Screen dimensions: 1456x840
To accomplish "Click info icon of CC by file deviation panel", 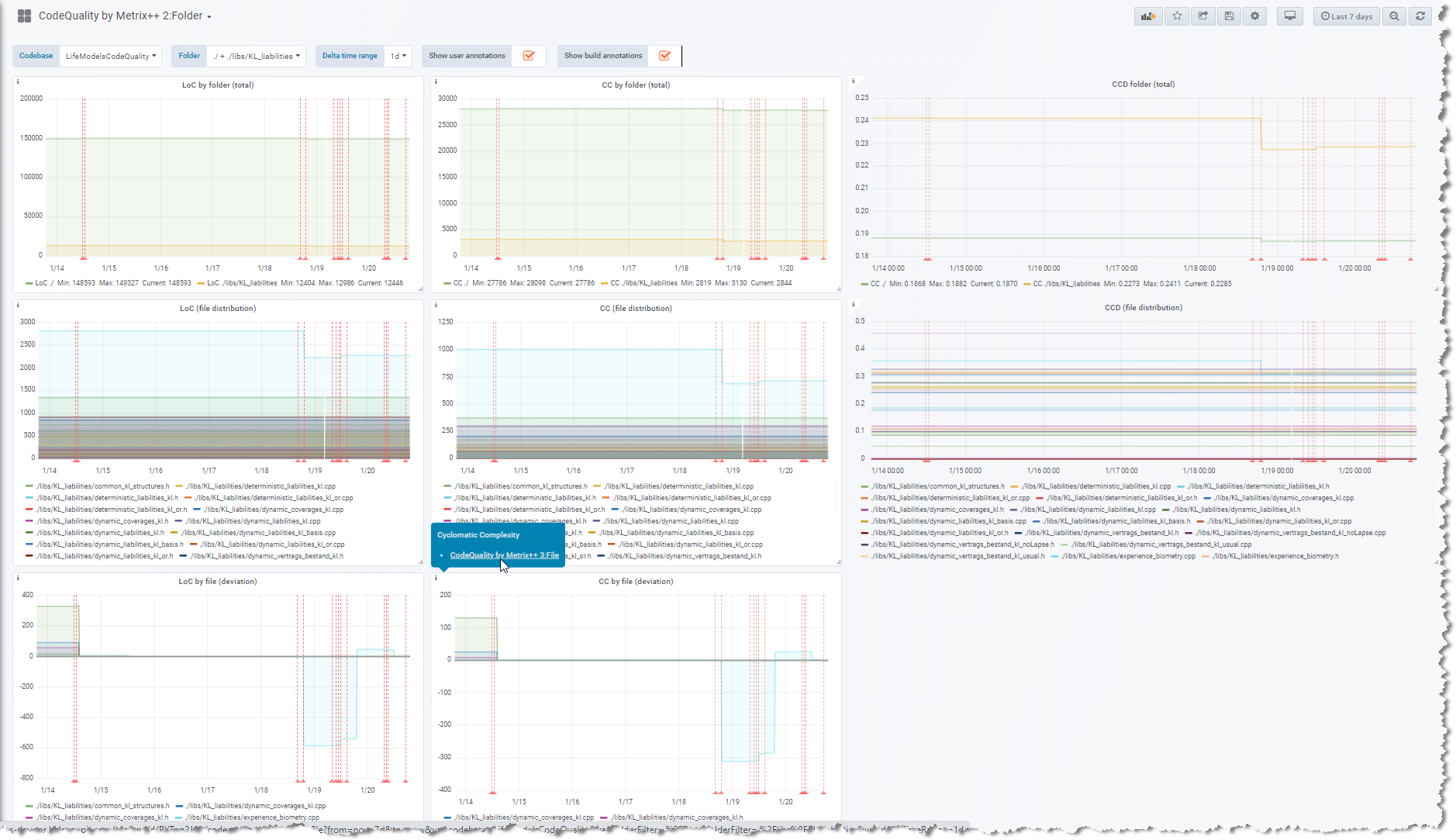I will tap(436, 578).
